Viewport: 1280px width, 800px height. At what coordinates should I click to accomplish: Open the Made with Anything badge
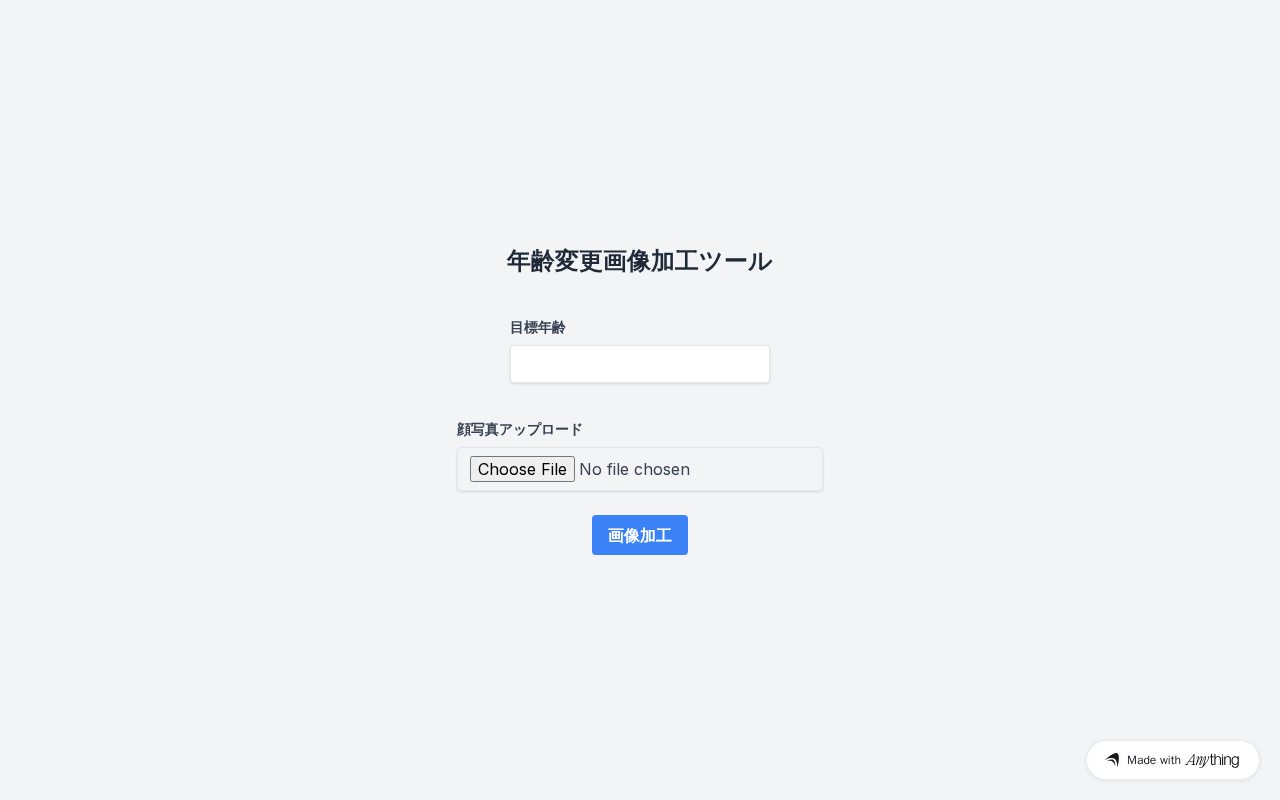tap(1173, 760)
